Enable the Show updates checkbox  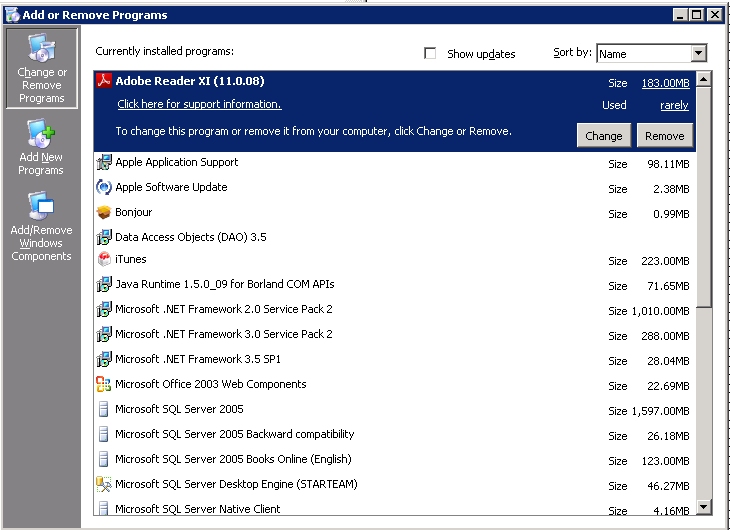pyautogui.click(x=431, y=54)
